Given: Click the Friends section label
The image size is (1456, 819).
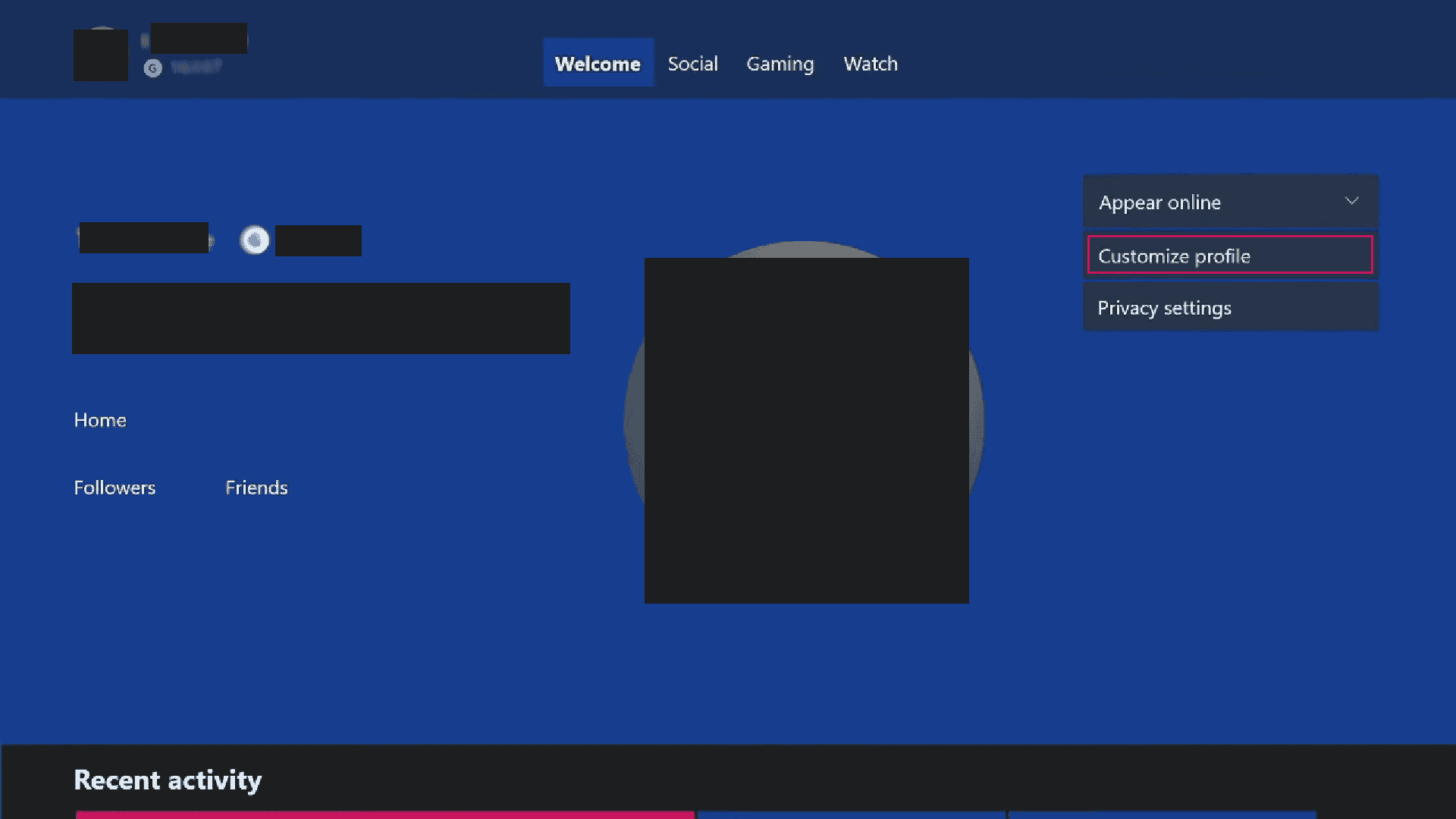Looking at the screenshot, I should pos(255,487).
